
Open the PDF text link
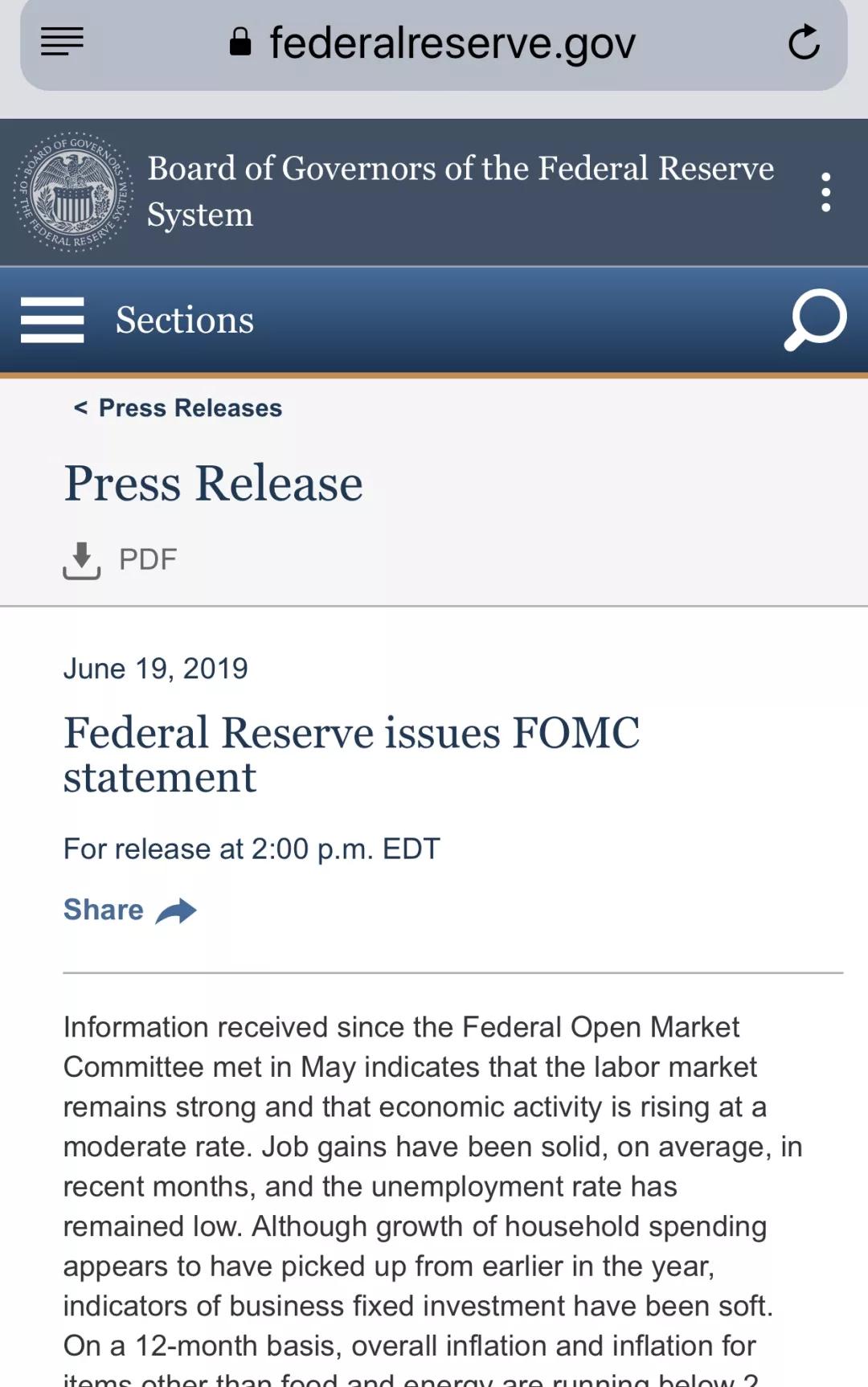click(148, 559)
